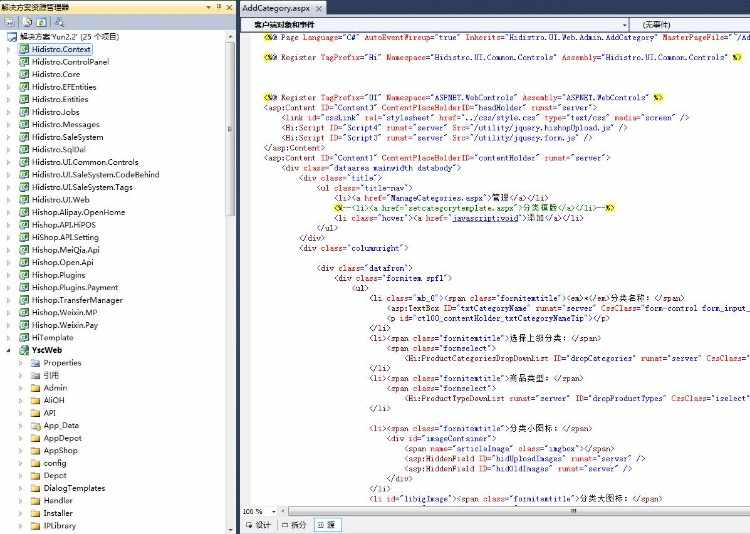Image resolution: width=750 pixels, height=534 pixels.
Task: Click the Show All Files toolbar icon
Action: click(28, 22)
